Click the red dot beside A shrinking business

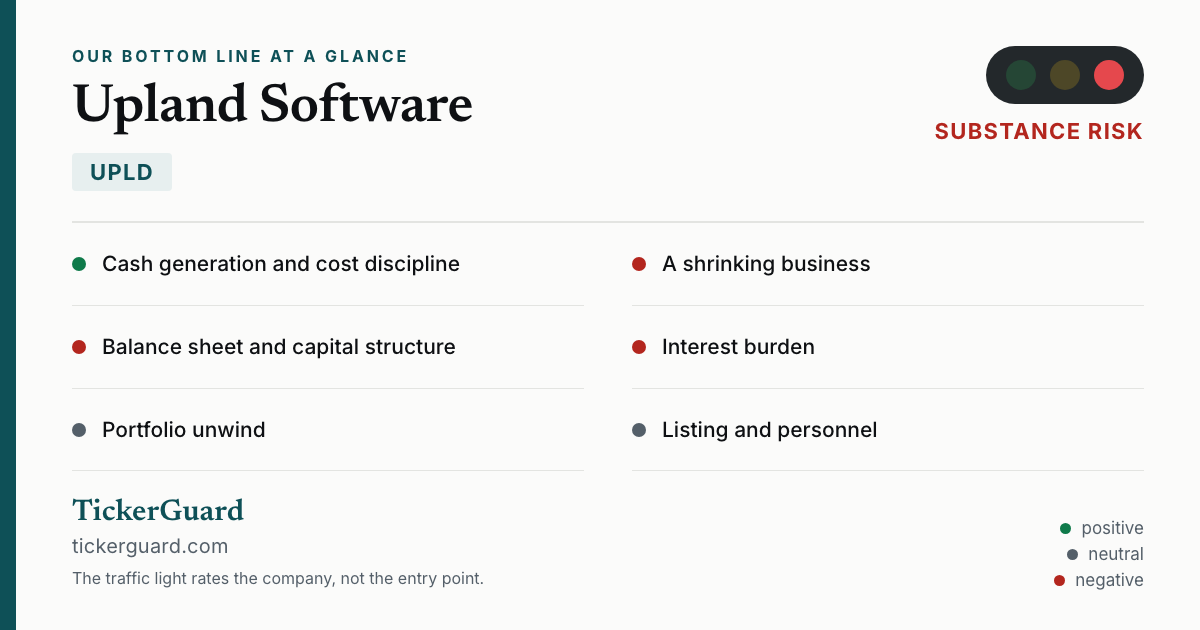[x=639, y=264]
